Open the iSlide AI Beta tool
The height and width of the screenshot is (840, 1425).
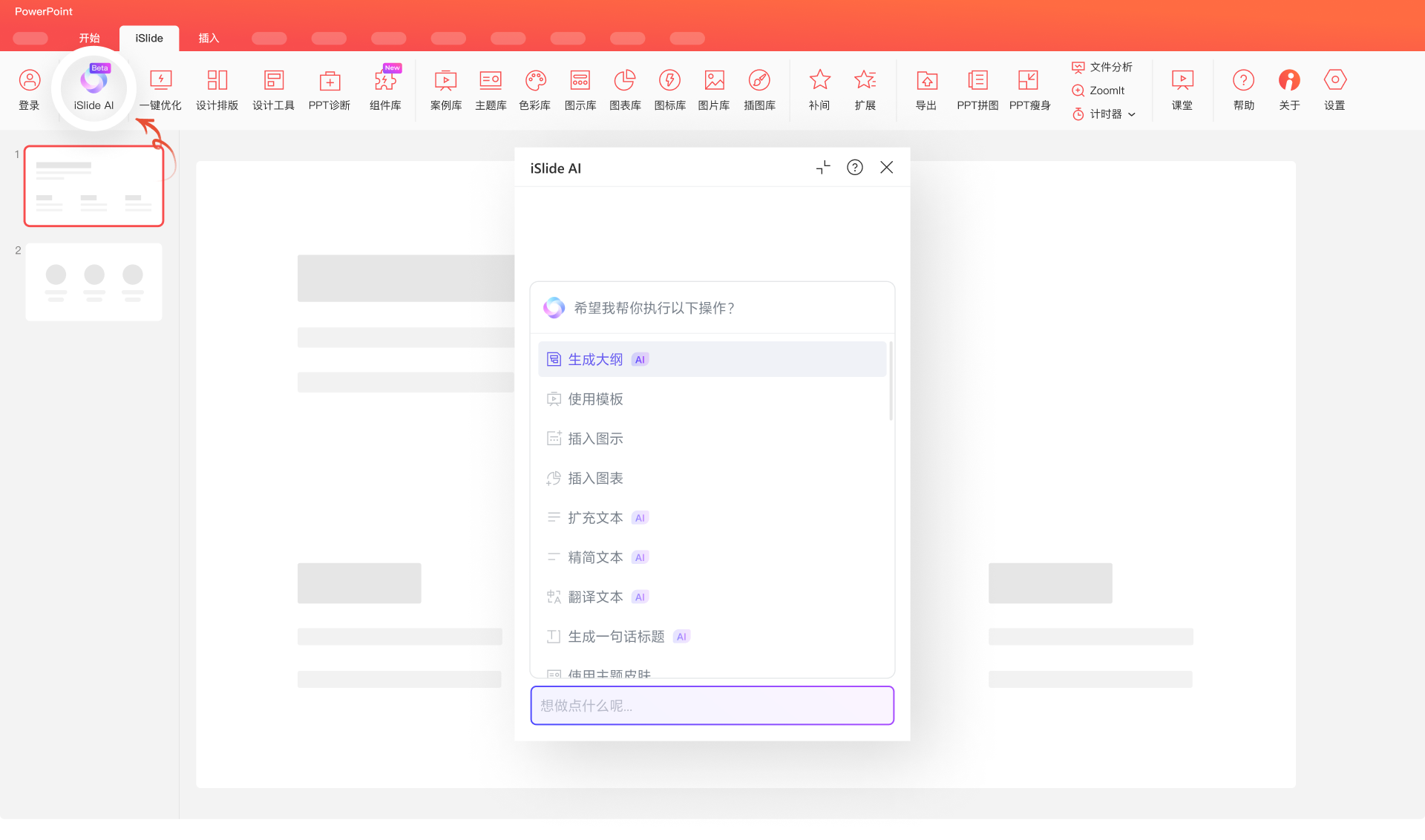94,89
